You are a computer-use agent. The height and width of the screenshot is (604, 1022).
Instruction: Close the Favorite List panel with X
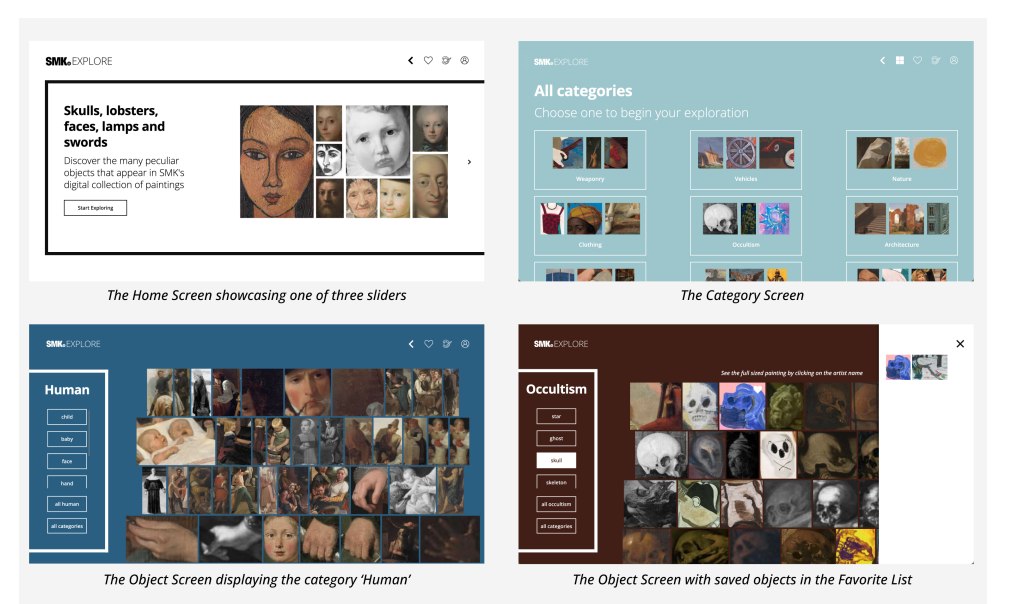coord(960,344)
